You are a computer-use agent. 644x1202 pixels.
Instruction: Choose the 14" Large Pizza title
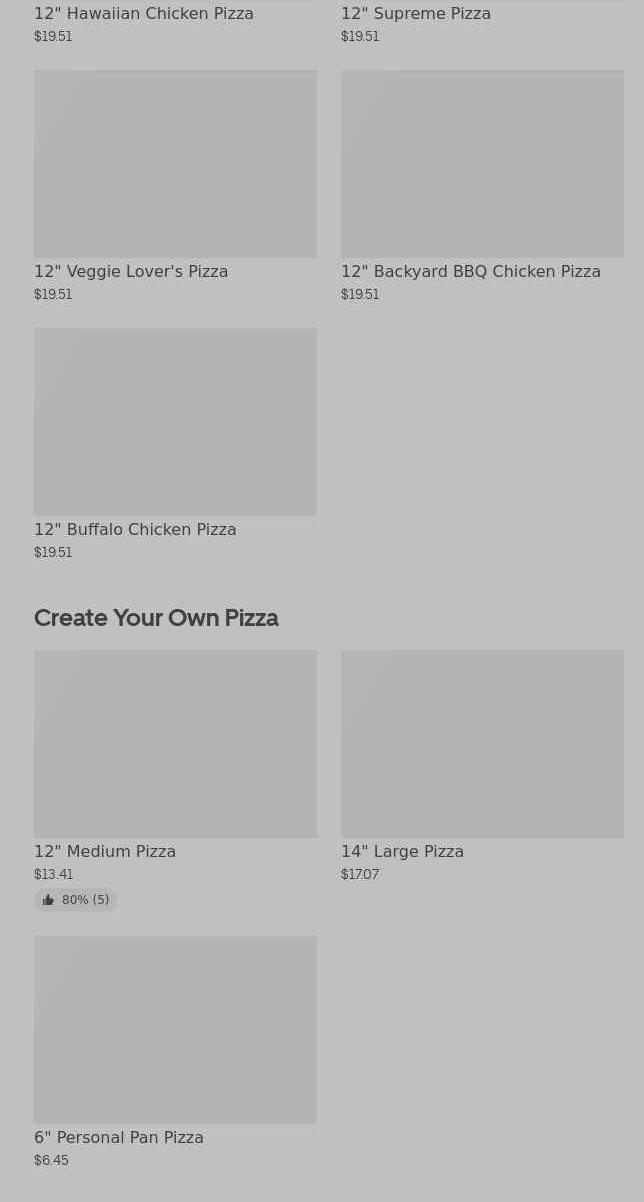[x=402, y=852]
